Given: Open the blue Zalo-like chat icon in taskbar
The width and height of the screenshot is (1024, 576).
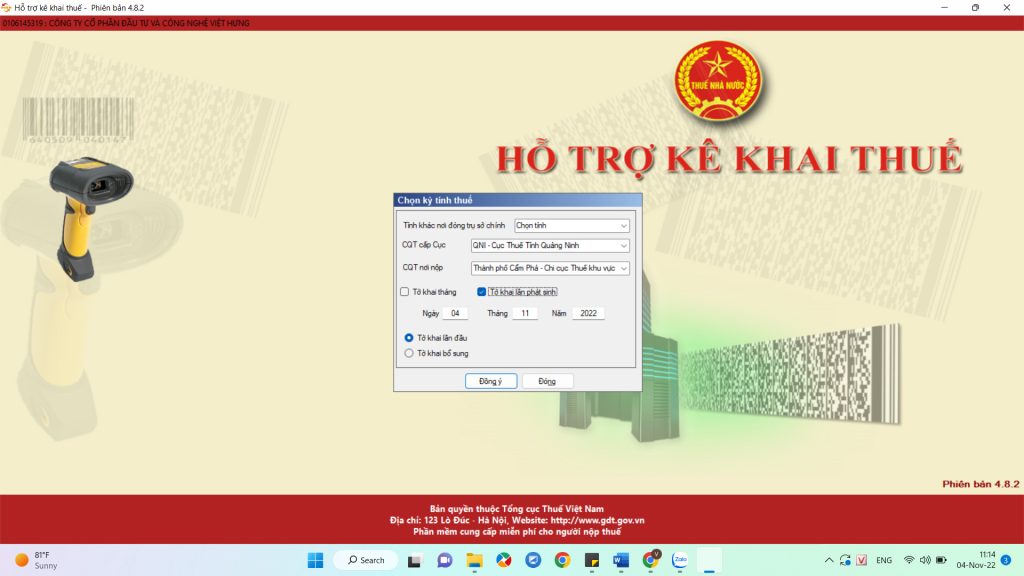Looking at the screenshot, I should [533, 560].
